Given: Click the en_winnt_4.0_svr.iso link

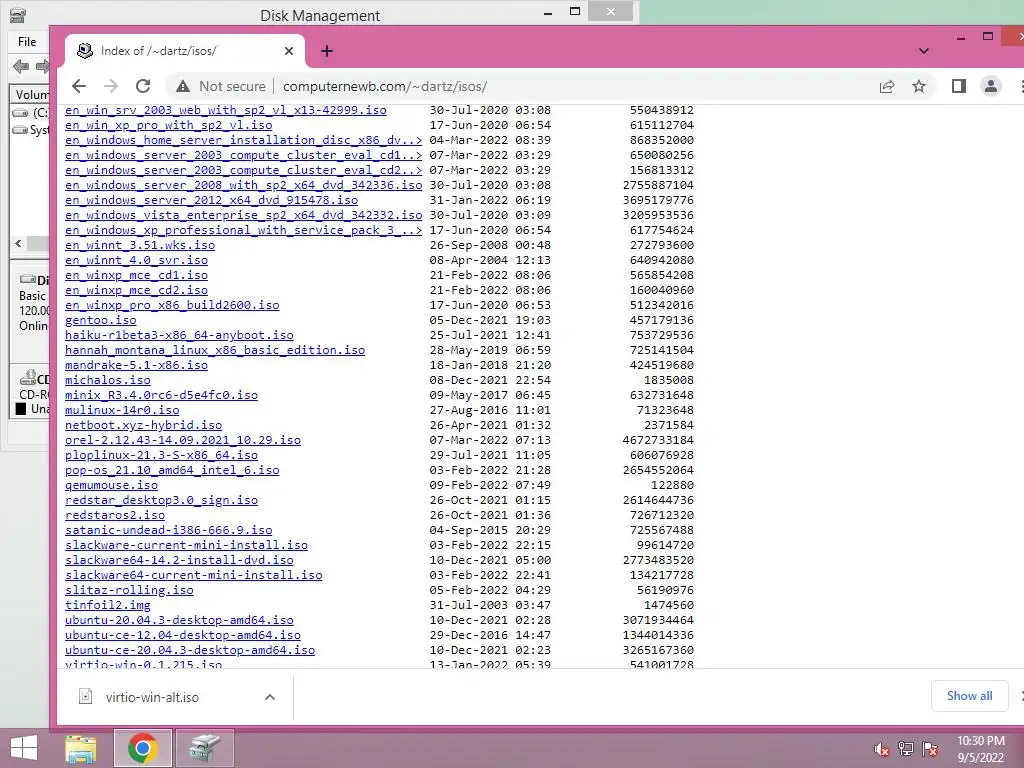Looking at the screenshot, I should [x=136, y=261].
